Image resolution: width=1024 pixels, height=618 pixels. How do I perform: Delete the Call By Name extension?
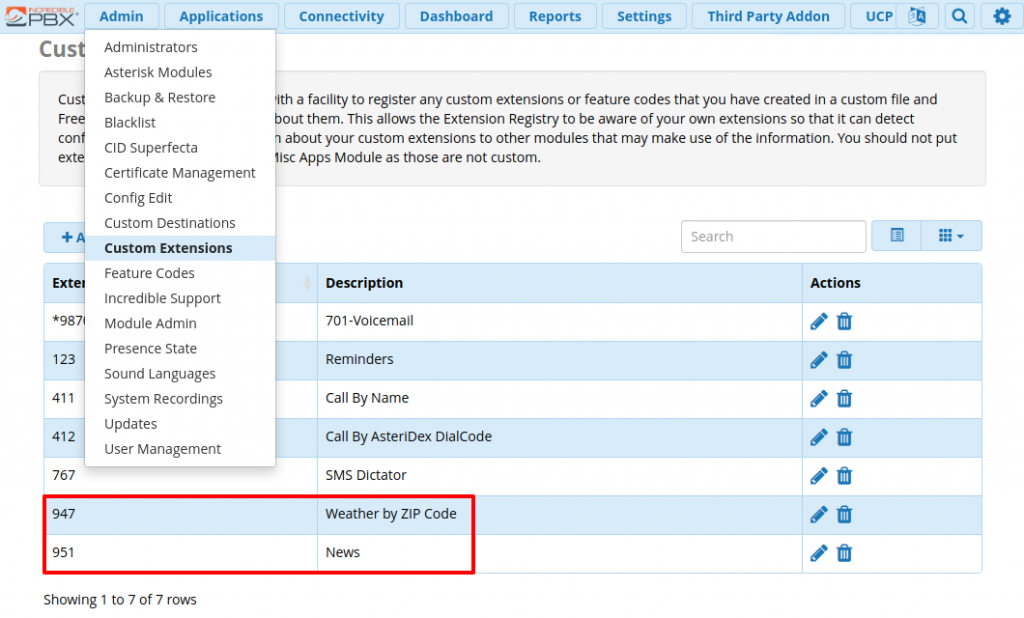(844, 398)
